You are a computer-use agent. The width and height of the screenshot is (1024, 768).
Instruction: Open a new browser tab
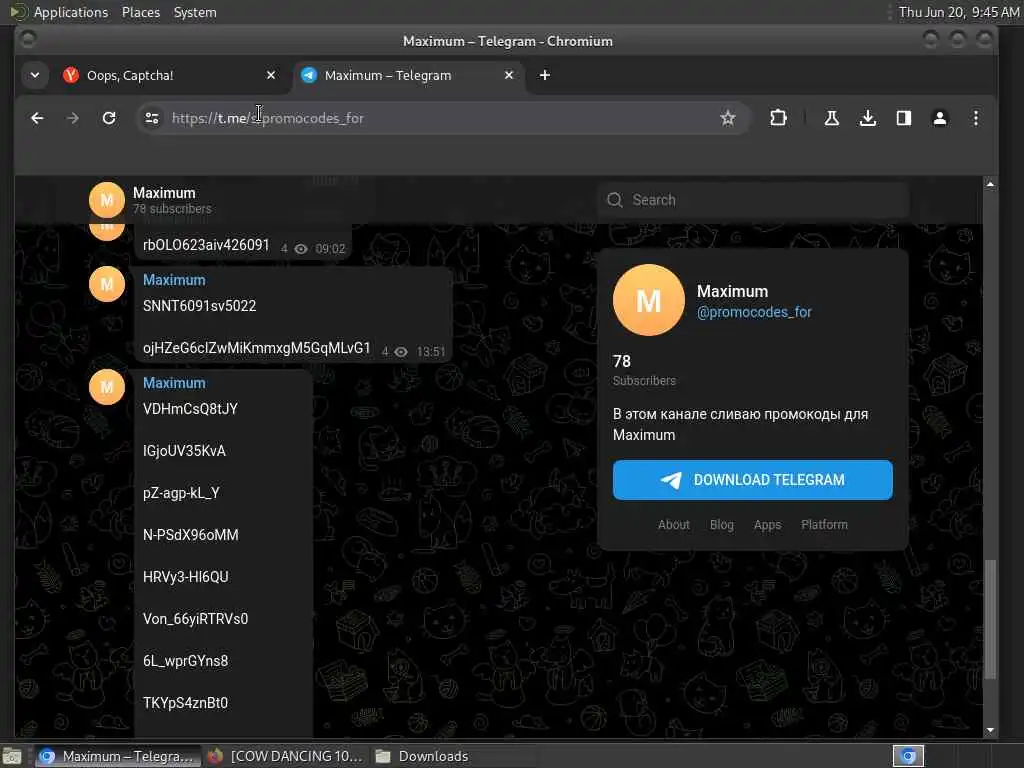click(545, 75)
